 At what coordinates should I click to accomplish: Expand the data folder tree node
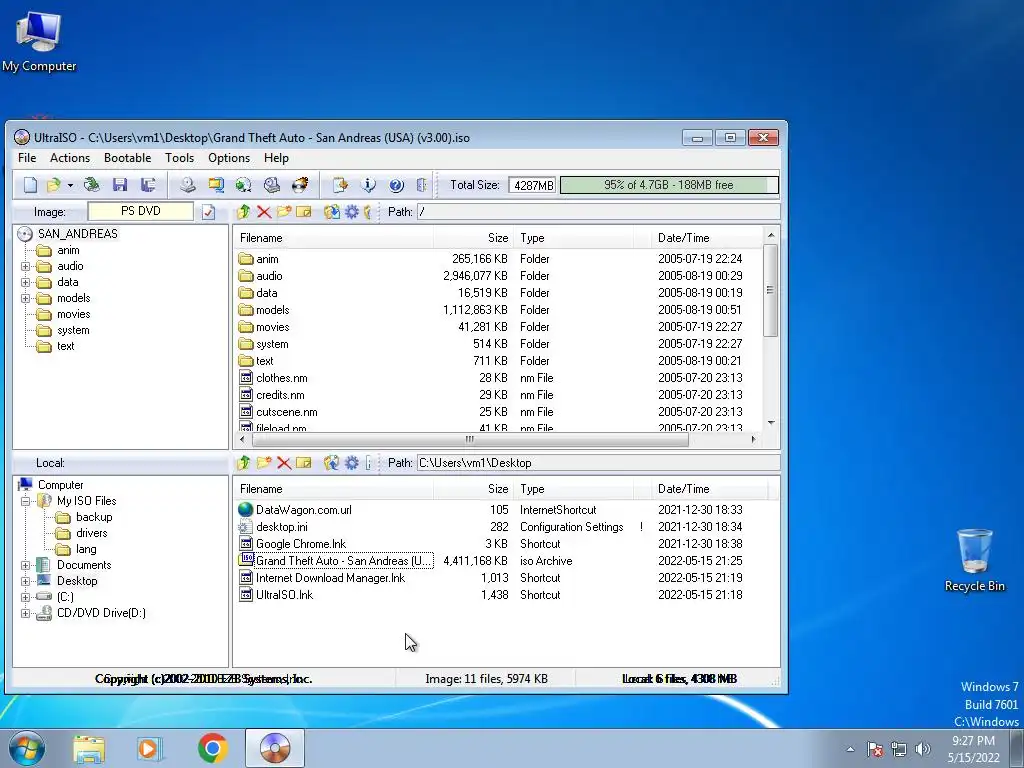[x=25, y=282]
